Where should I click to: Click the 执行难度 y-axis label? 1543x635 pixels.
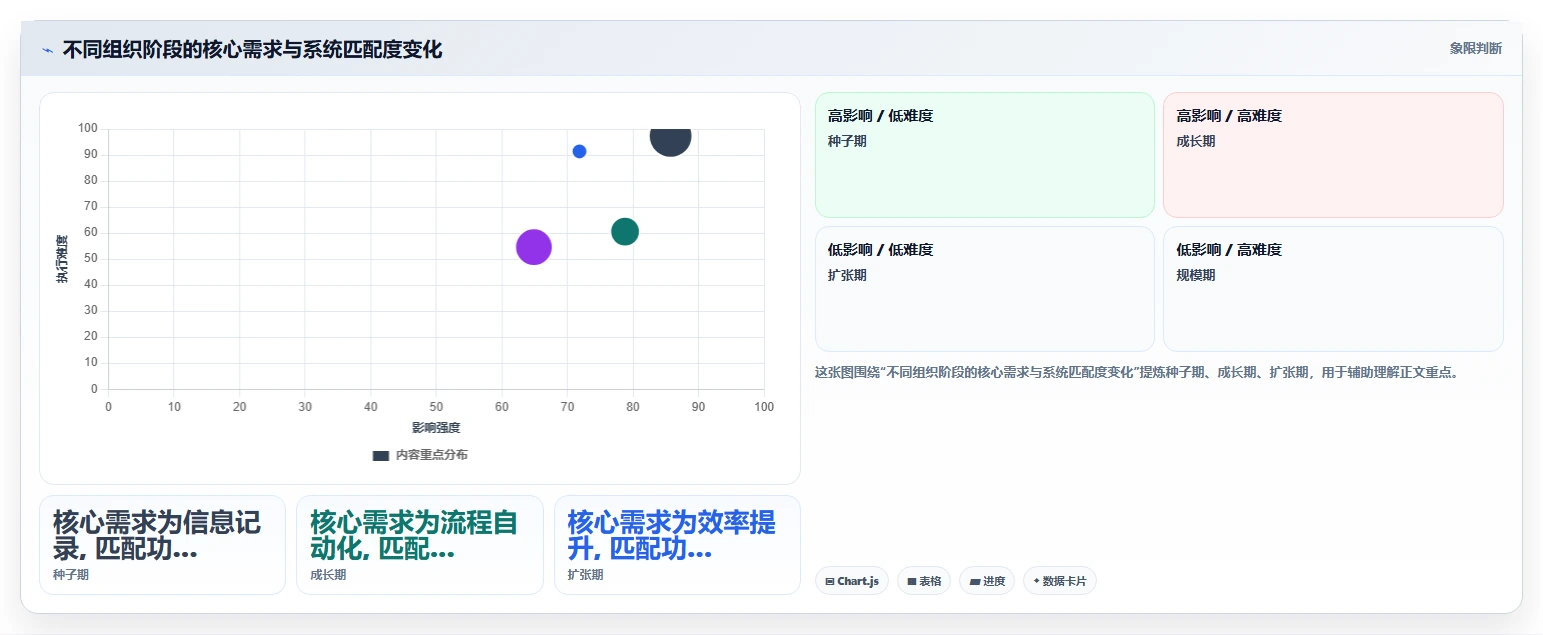tap(62, 259)
